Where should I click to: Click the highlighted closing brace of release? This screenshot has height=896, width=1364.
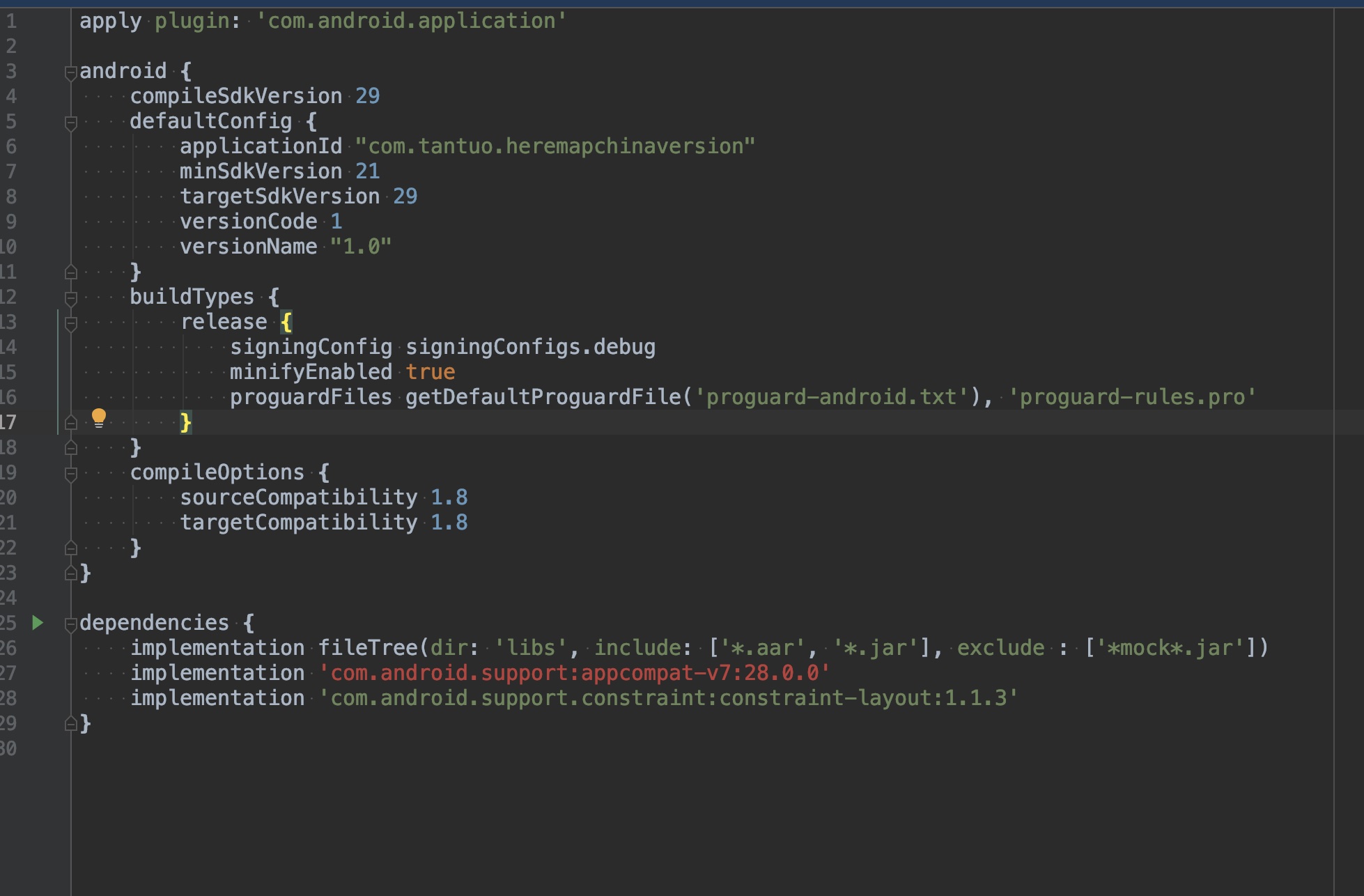[185, 422]
